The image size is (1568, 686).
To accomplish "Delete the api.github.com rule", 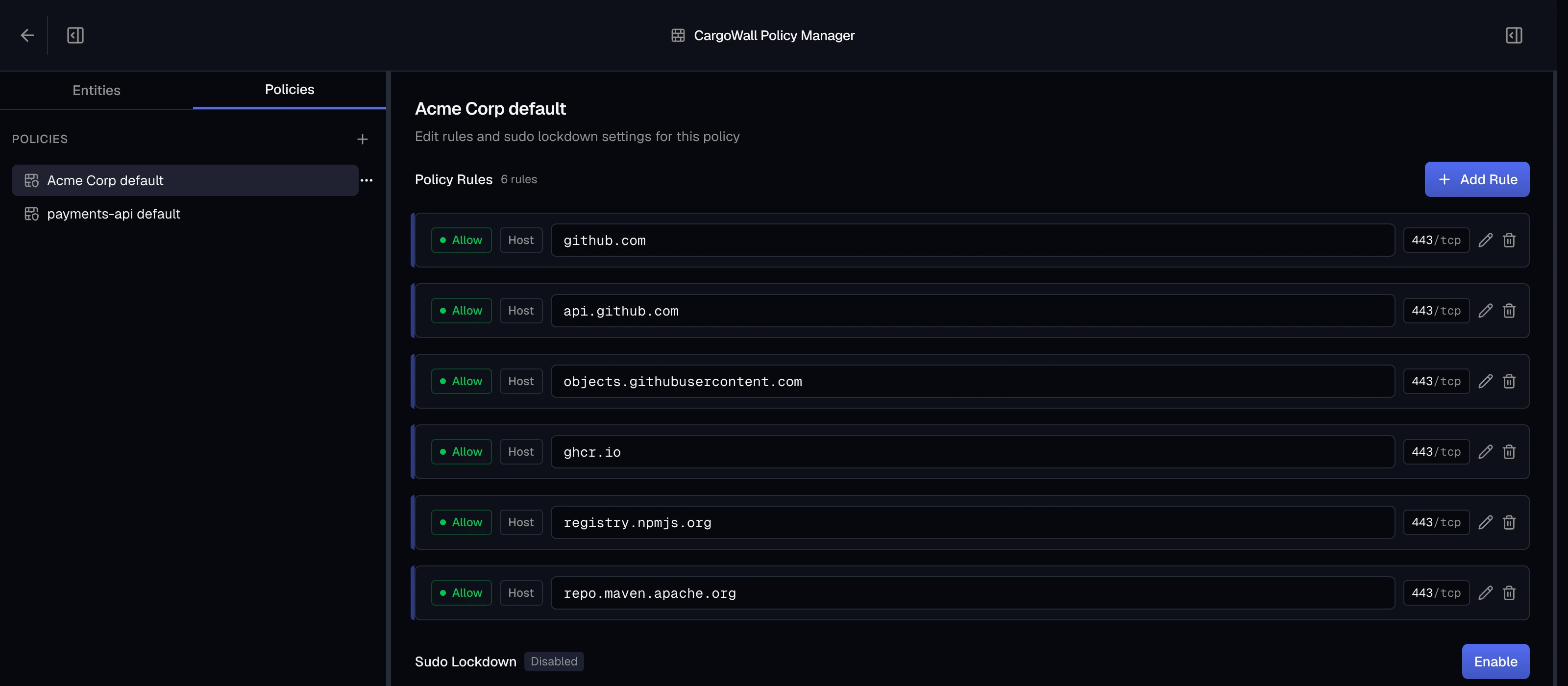I will point(1509,311).
